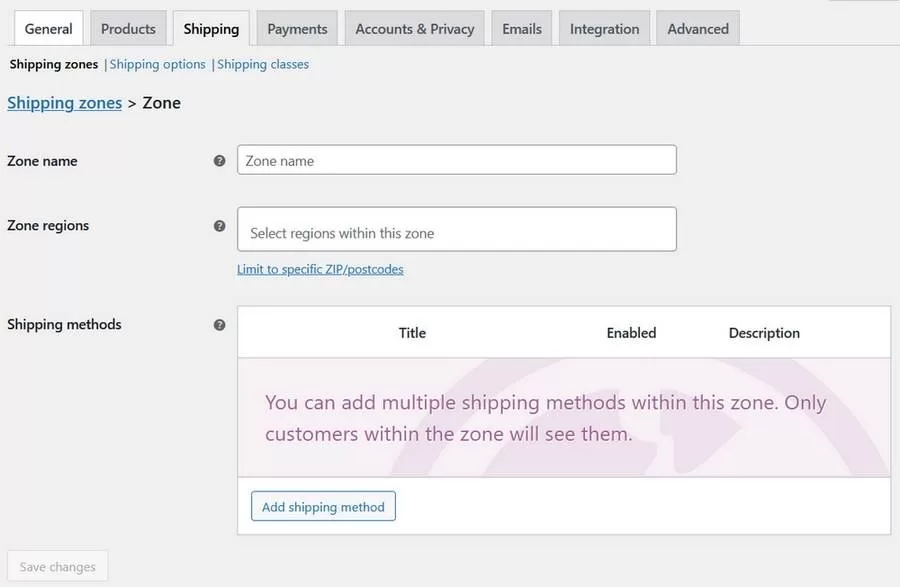Open the Shipping options subsection

pyautogui.click(x=158, y=64)
